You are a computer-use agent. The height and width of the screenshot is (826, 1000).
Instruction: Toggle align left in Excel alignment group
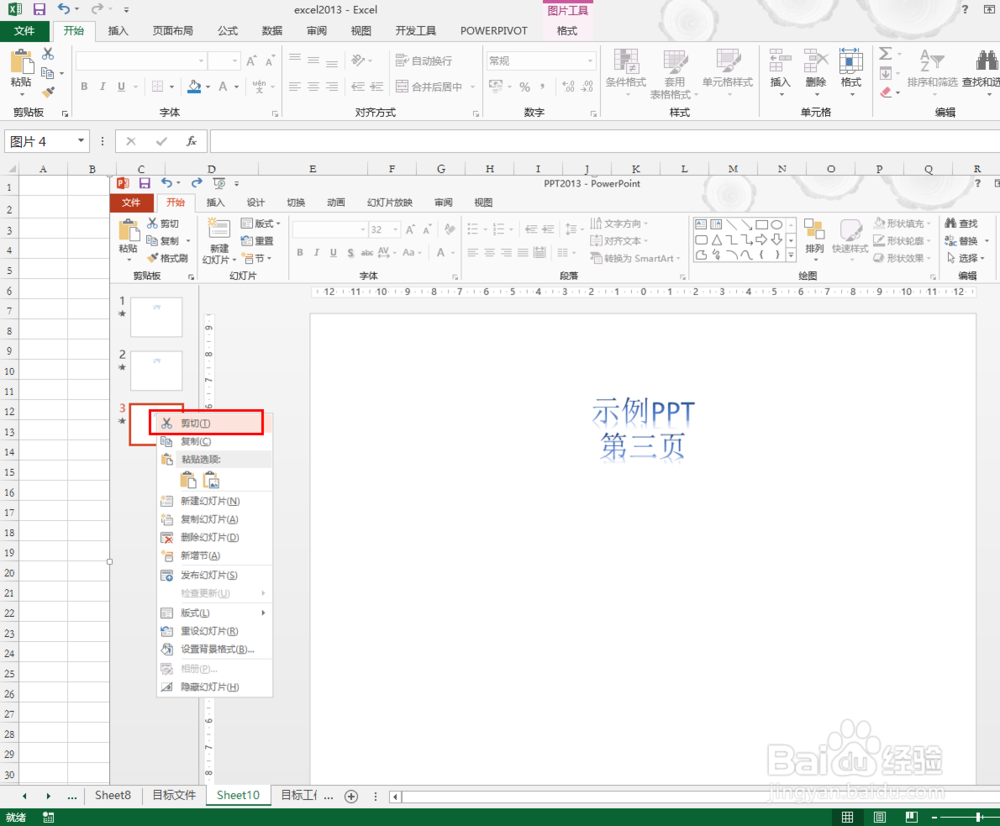[294, 86]
